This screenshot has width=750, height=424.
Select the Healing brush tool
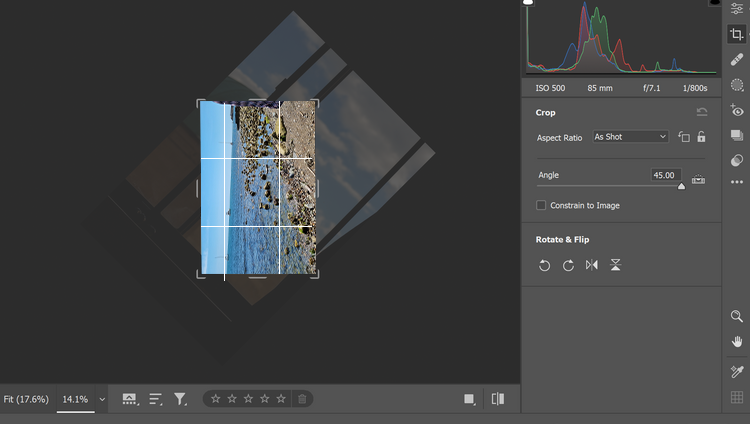(x=737, y=60)
